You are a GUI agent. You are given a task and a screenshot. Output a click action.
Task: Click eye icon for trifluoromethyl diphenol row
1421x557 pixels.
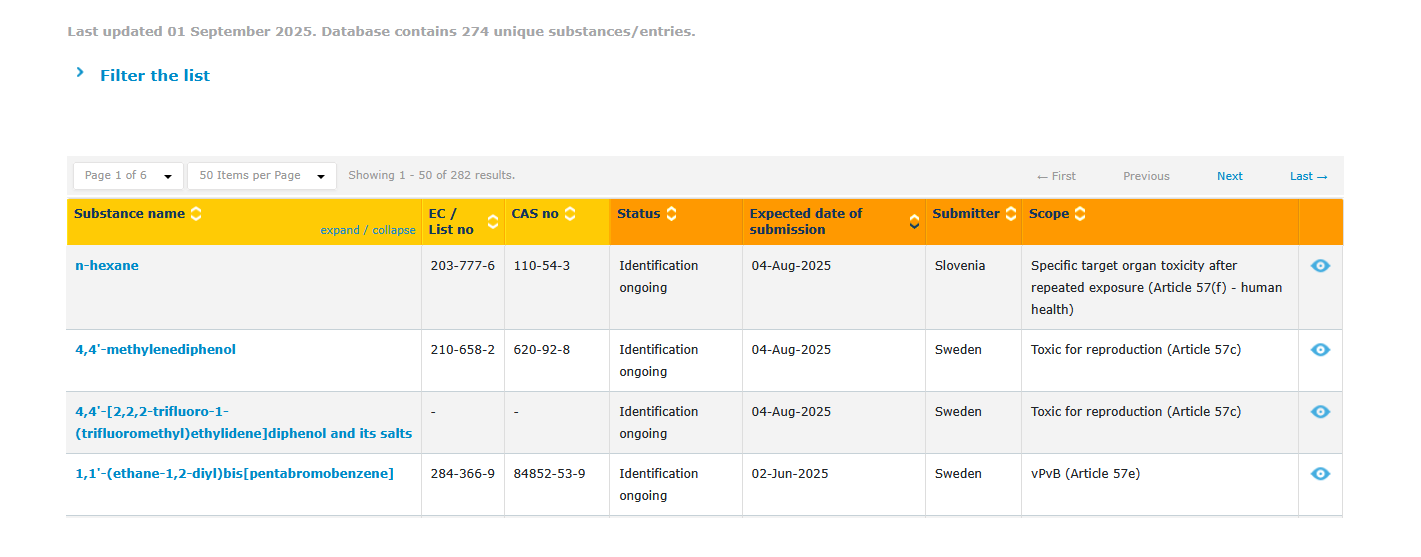(1321, 412)
